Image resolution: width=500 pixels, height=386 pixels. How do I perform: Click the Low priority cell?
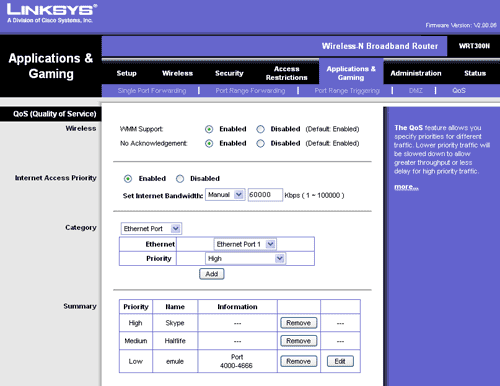tap(136, 361)
